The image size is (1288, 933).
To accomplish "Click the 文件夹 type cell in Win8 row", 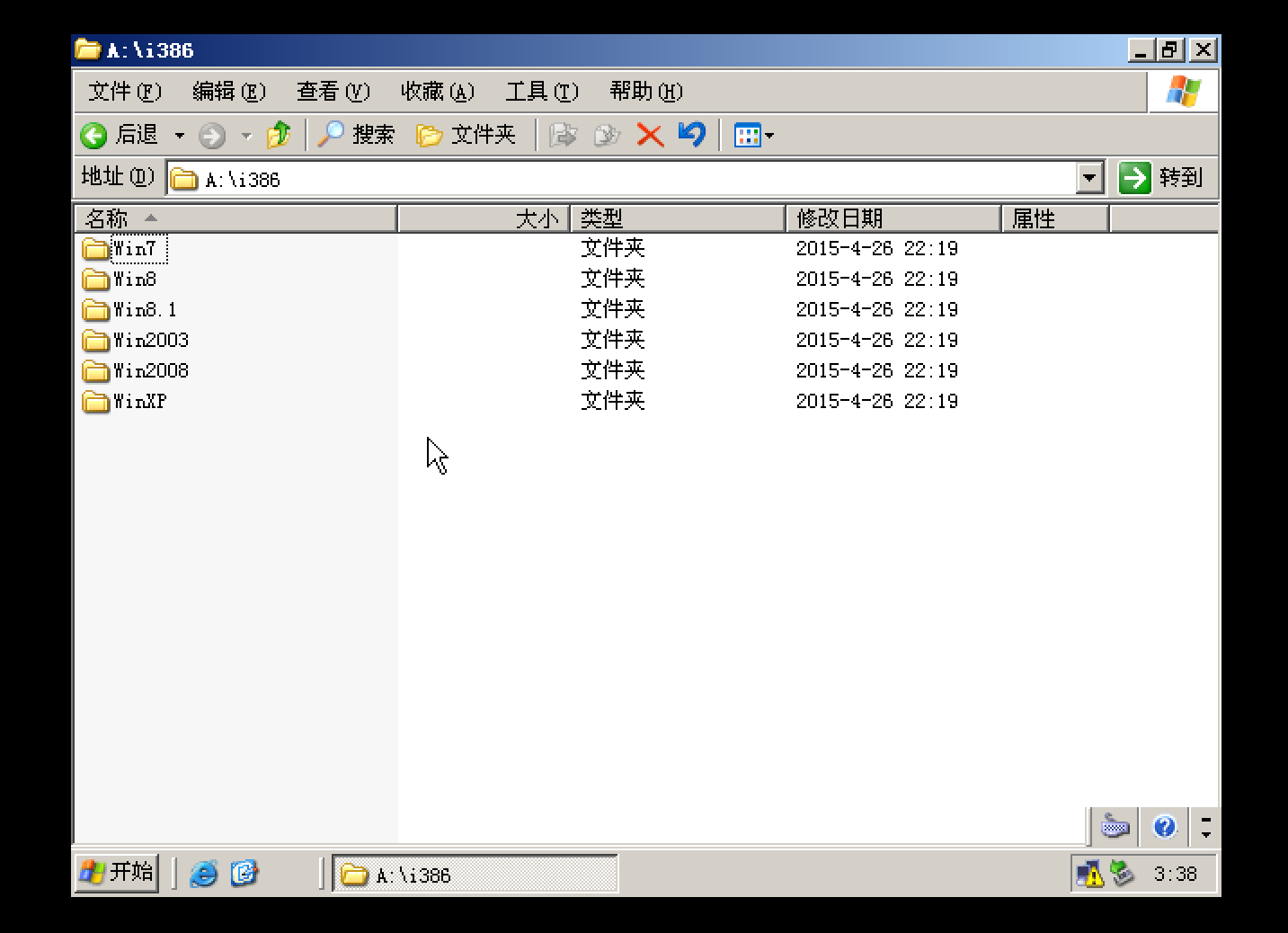I will coord(613,279).
